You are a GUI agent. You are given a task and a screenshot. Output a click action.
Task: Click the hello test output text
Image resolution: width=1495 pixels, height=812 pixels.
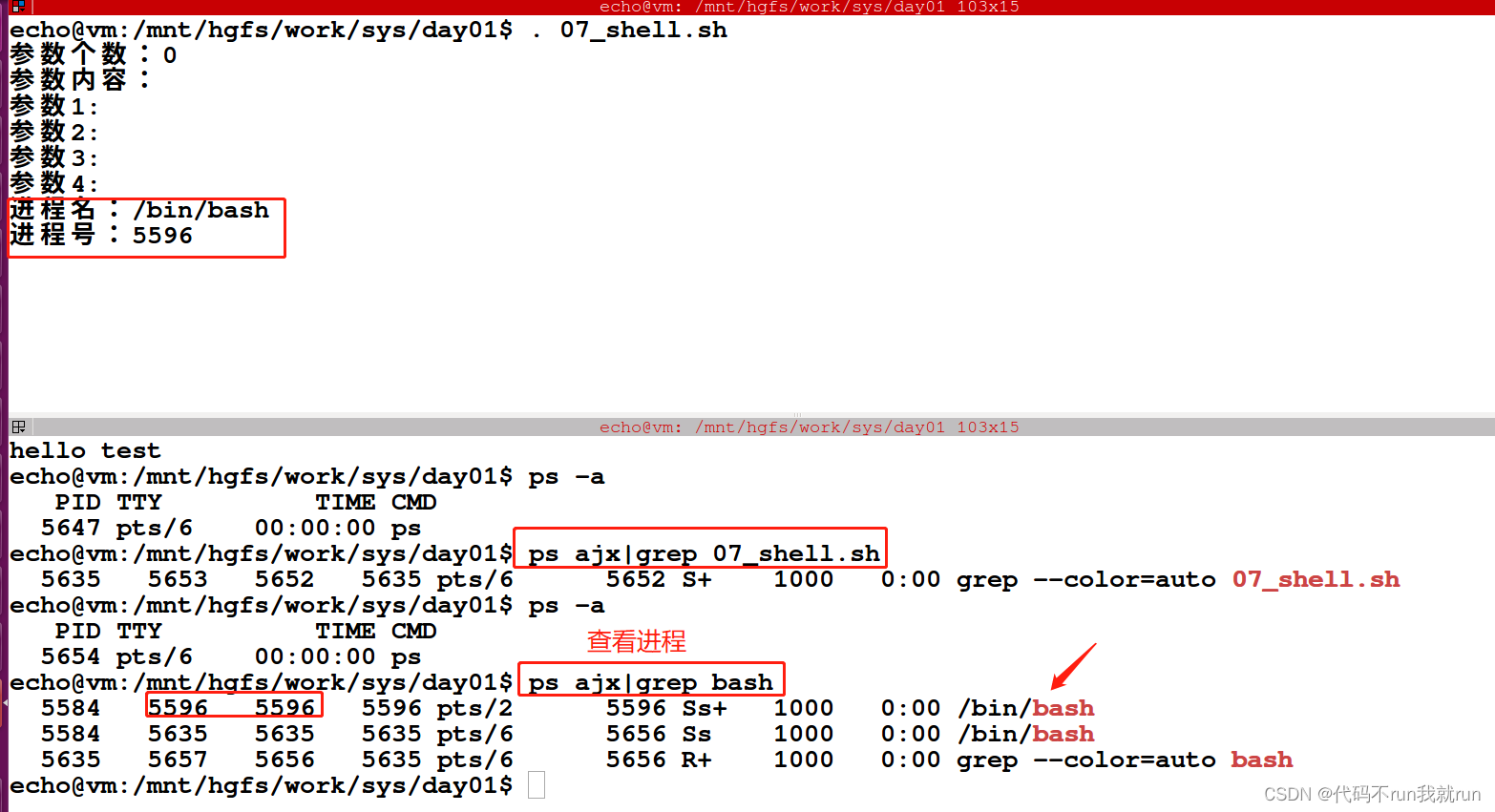(x=85, y=449)
